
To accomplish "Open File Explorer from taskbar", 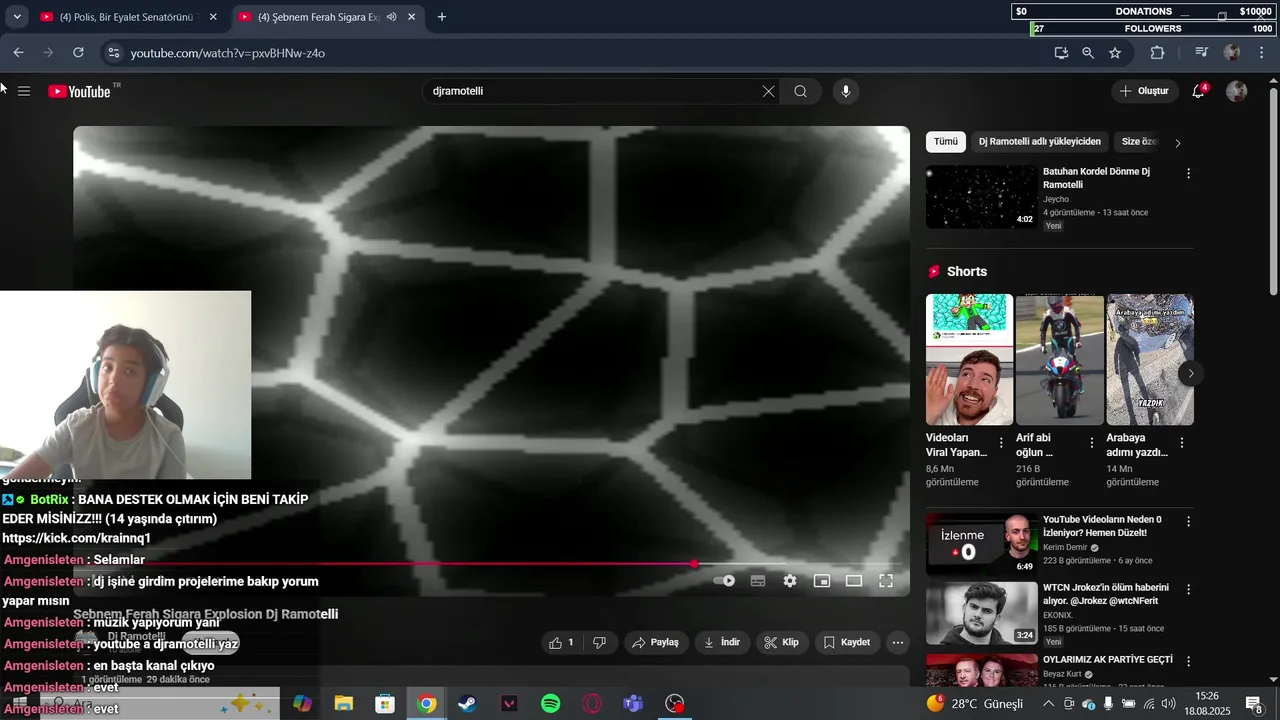I will click(x=344, y=704).
